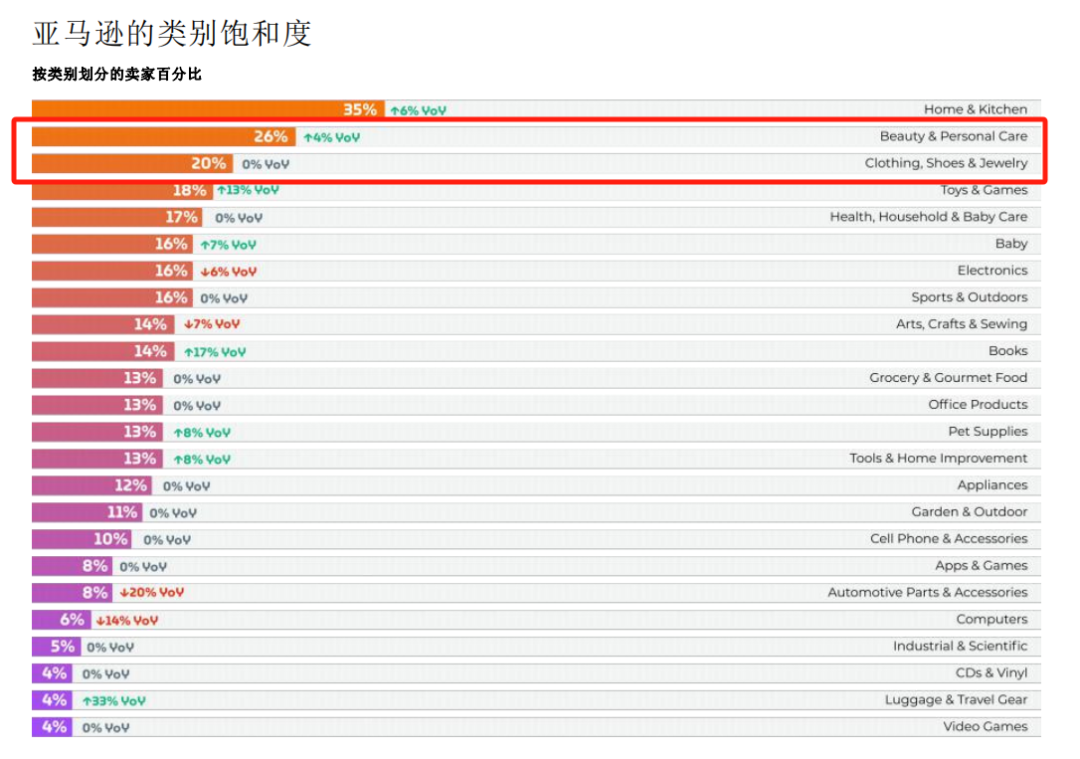This screenshot has height=759, width=1080.
Task: Click the title 亚马逊的类别饱和度
Action: (172, 33)
